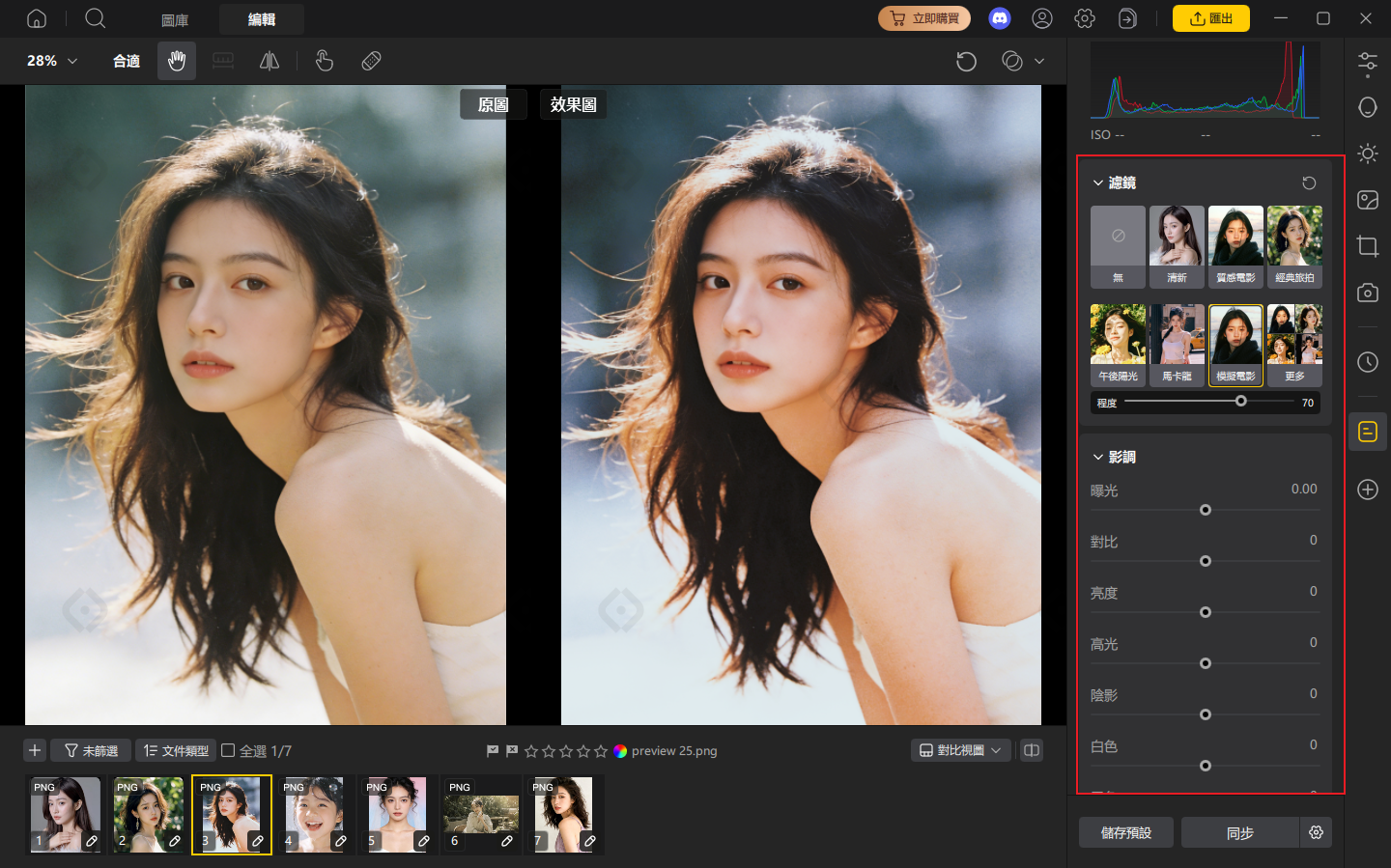Select the hand pan tool
This screenshot has height=868, width=1391.
pyautogui.click(x=177, y=61)
